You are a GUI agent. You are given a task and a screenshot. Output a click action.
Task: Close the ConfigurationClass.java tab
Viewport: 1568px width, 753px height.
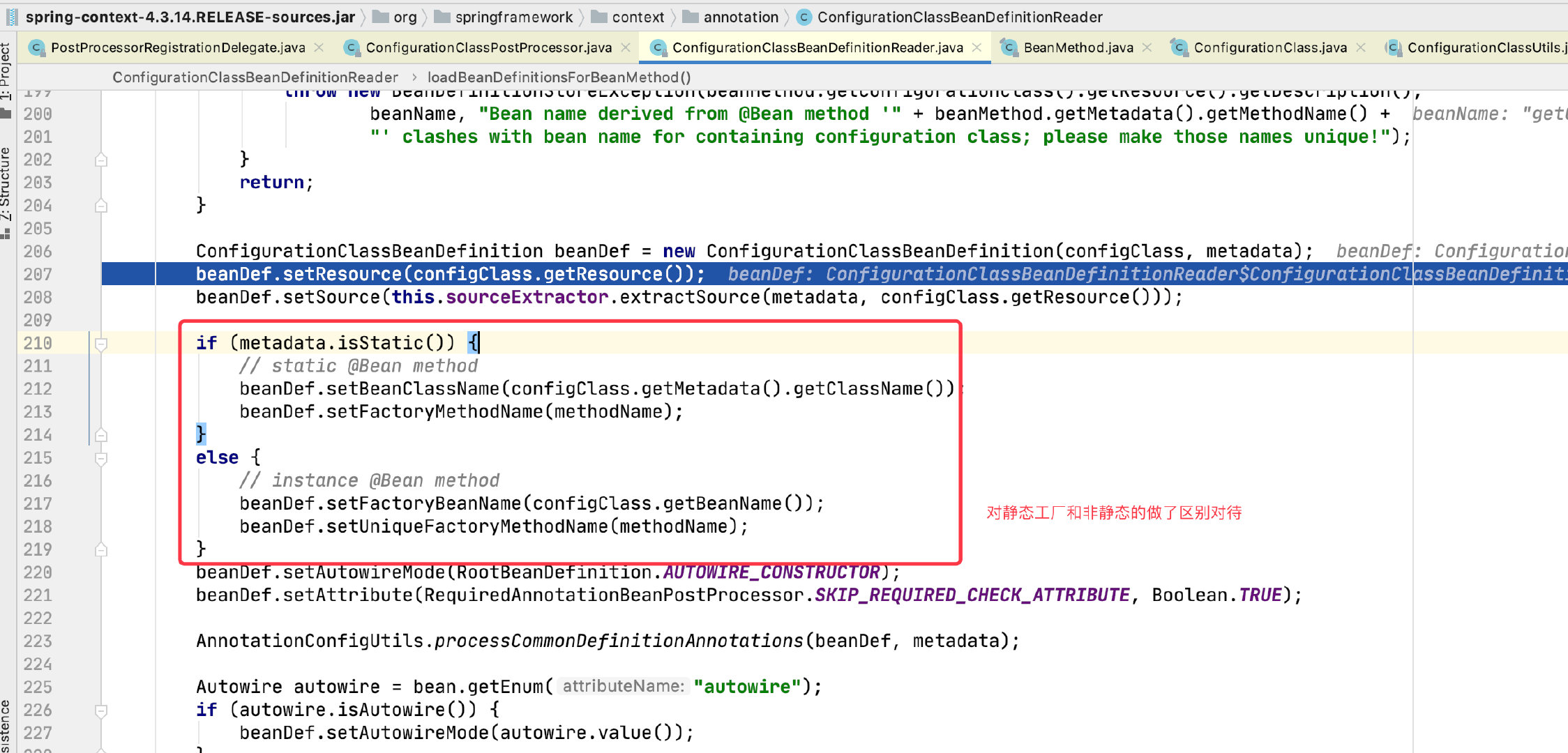click(x=1361, y=47)
